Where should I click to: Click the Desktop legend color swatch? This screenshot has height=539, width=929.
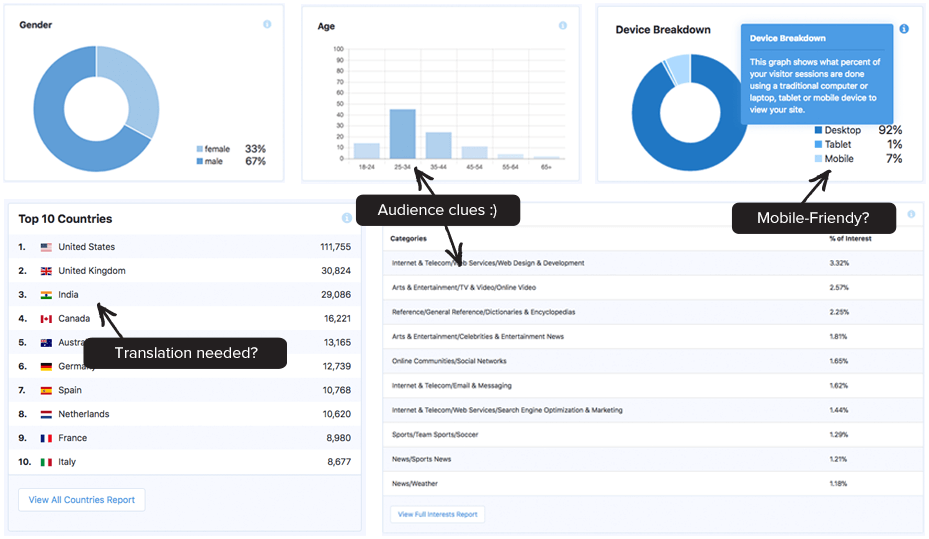tap(819, 131)
